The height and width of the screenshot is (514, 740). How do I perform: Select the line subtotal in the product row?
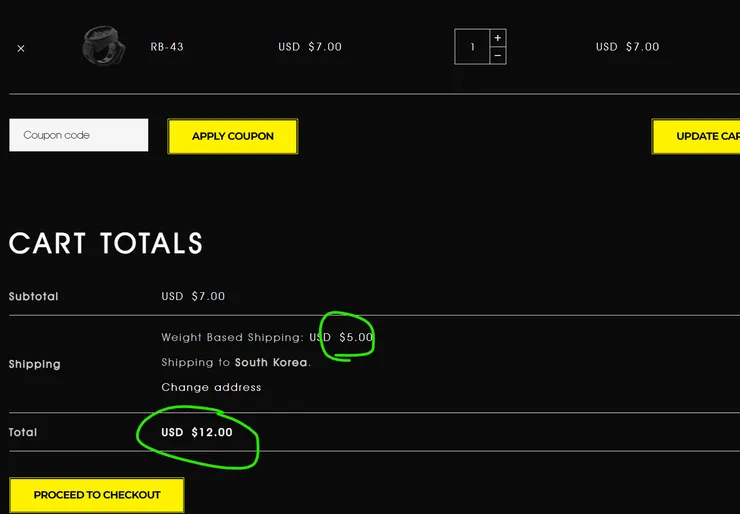[627, 47]
